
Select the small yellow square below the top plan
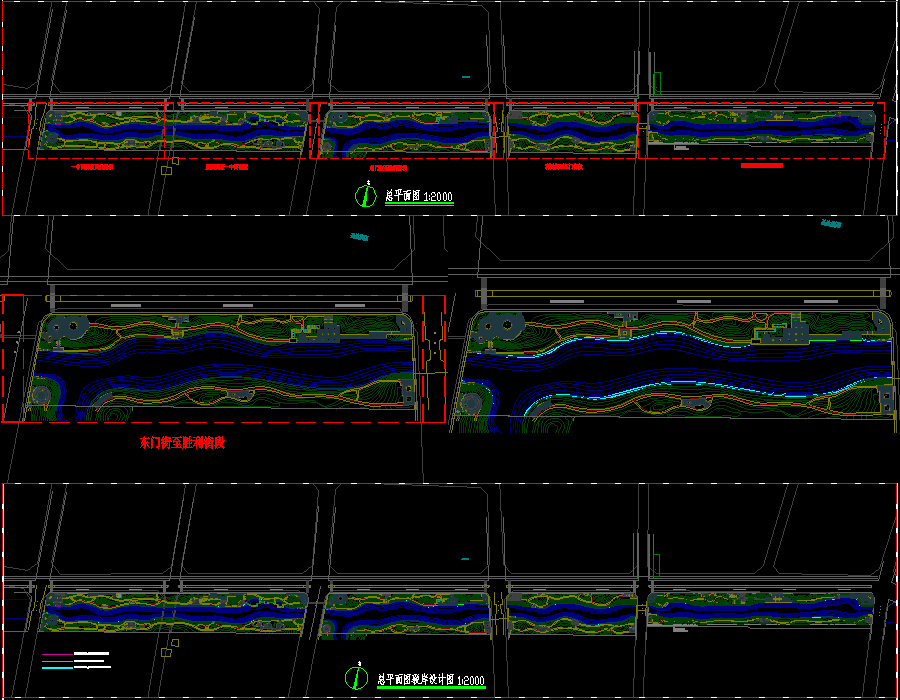tap(176, 160)
